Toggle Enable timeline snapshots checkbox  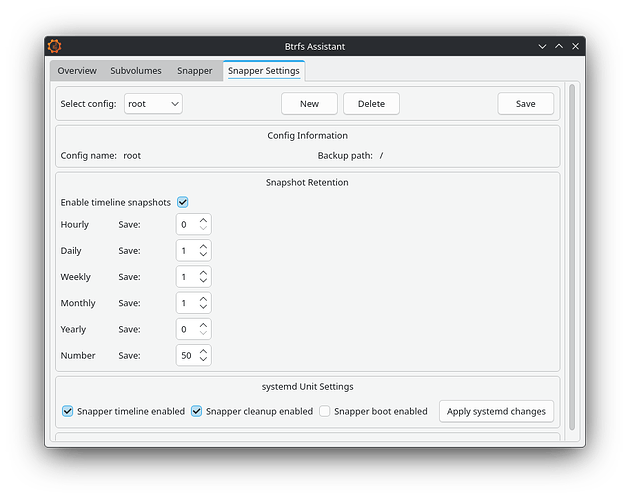pos(183,202)
